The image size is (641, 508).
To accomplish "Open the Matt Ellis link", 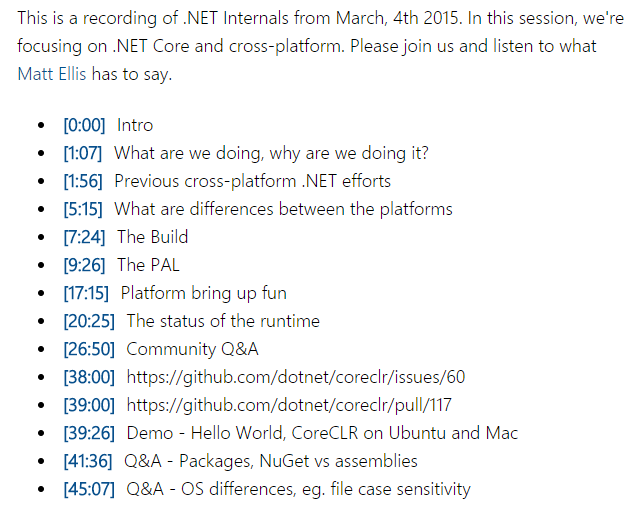I will click(x=52, y=74).
